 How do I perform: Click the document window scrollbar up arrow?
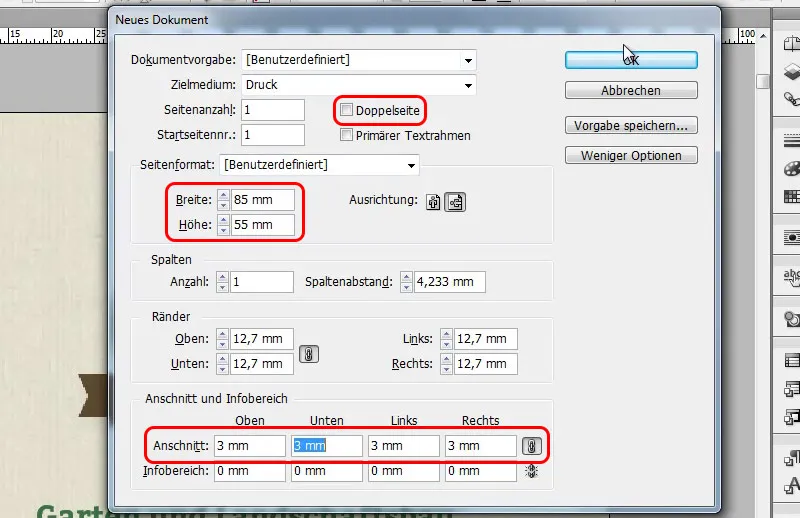[763, 36]
